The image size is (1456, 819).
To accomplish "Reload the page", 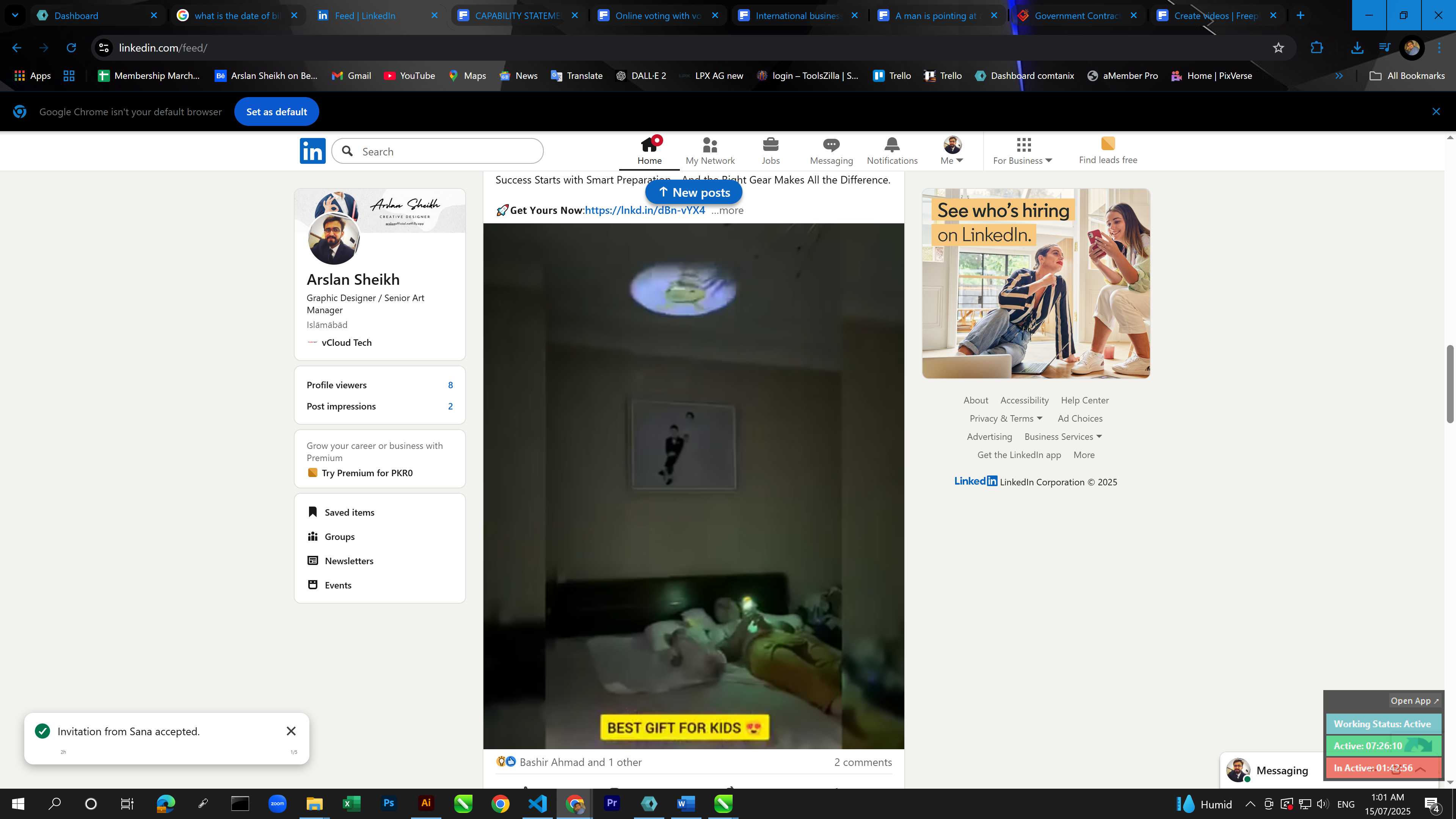I will tap(71, 48).
